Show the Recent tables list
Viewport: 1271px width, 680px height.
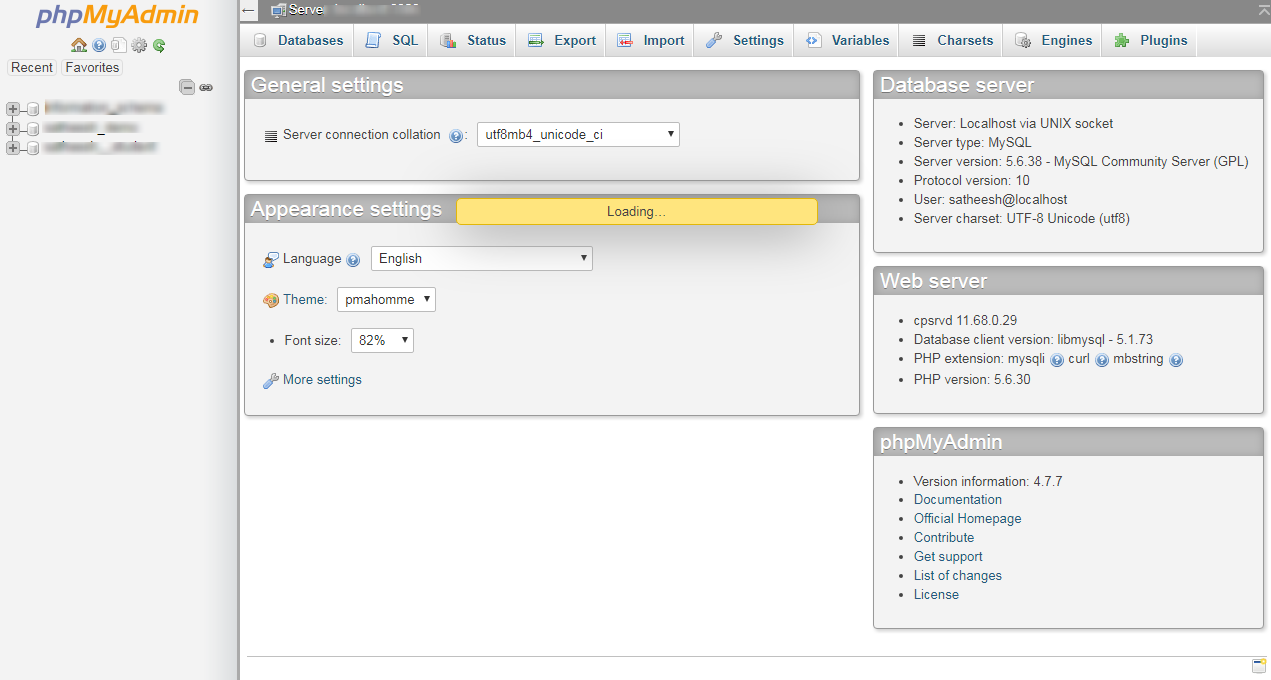pos(32,67)
